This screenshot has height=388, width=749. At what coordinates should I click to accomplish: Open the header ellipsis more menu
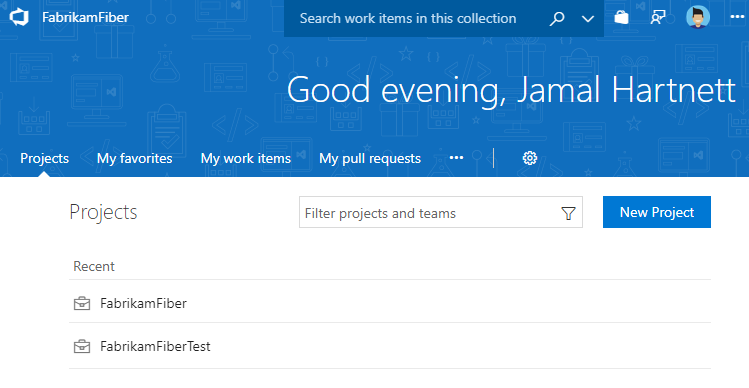[738, 17]
